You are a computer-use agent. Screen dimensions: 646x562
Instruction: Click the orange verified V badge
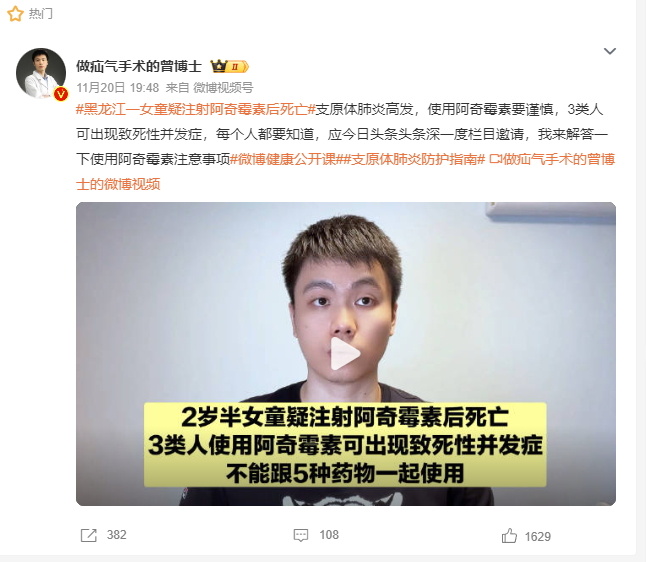(x=61, y=94)
